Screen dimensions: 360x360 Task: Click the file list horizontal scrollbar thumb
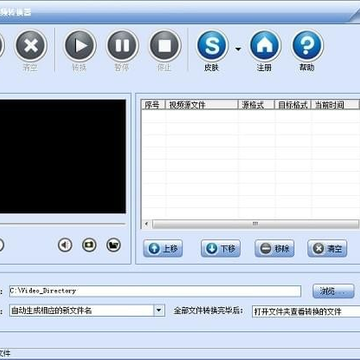tap(255, 224)
